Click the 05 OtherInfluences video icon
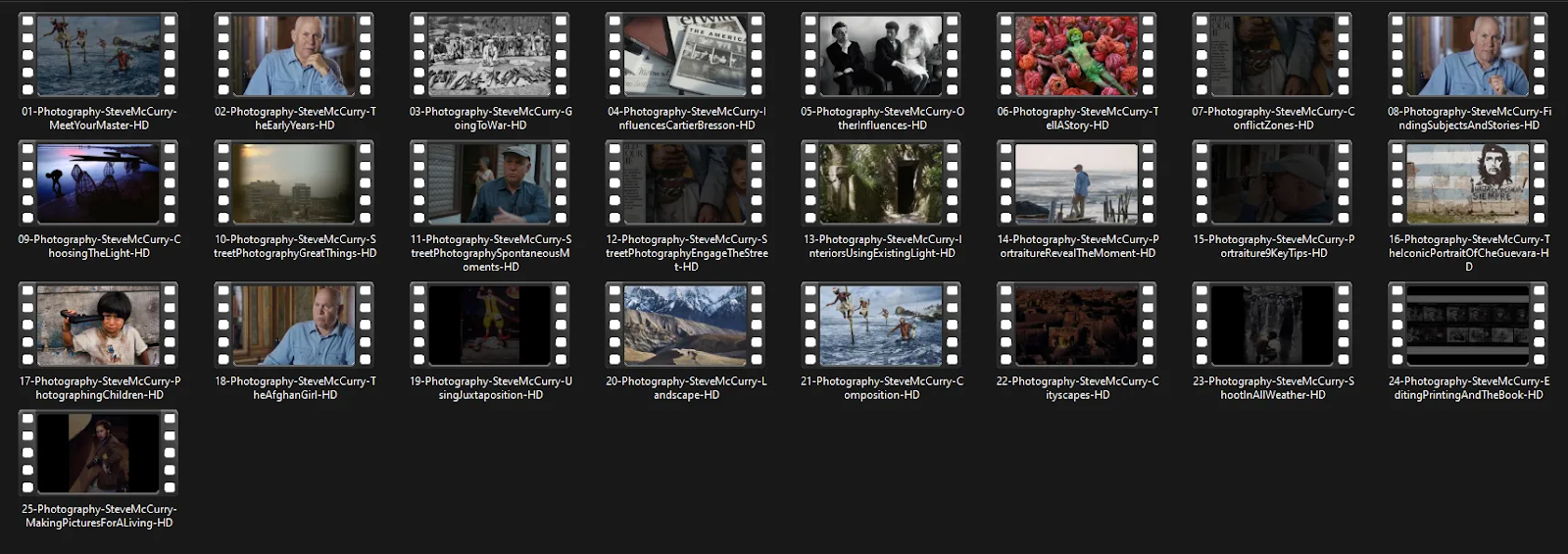 tap(881, 56)
